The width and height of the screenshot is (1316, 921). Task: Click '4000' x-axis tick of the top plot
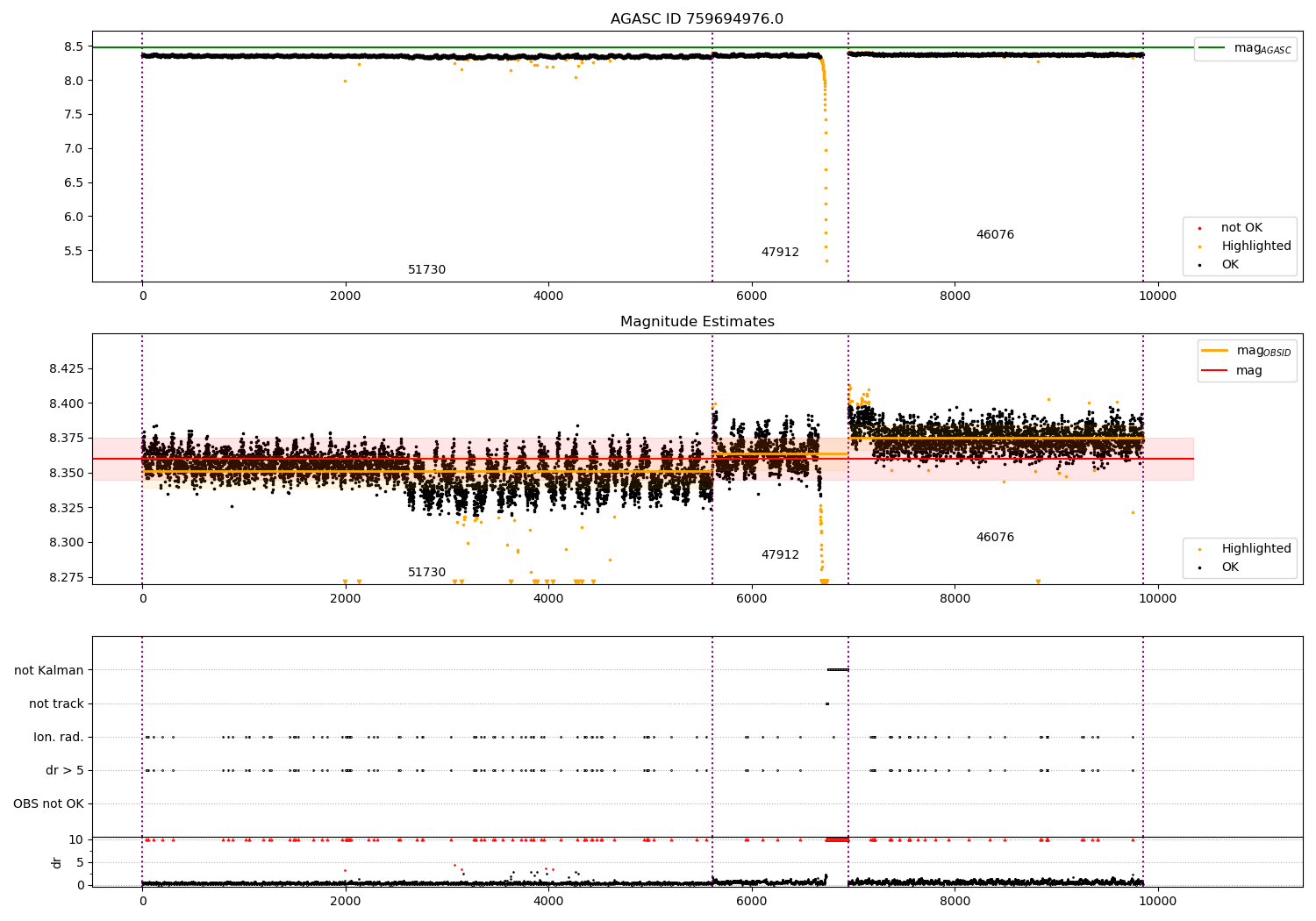click(x=548, y=296)
